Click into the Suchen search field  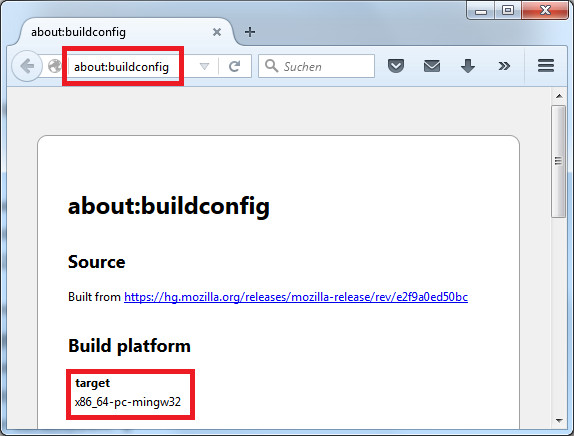(x=316, y=66)
